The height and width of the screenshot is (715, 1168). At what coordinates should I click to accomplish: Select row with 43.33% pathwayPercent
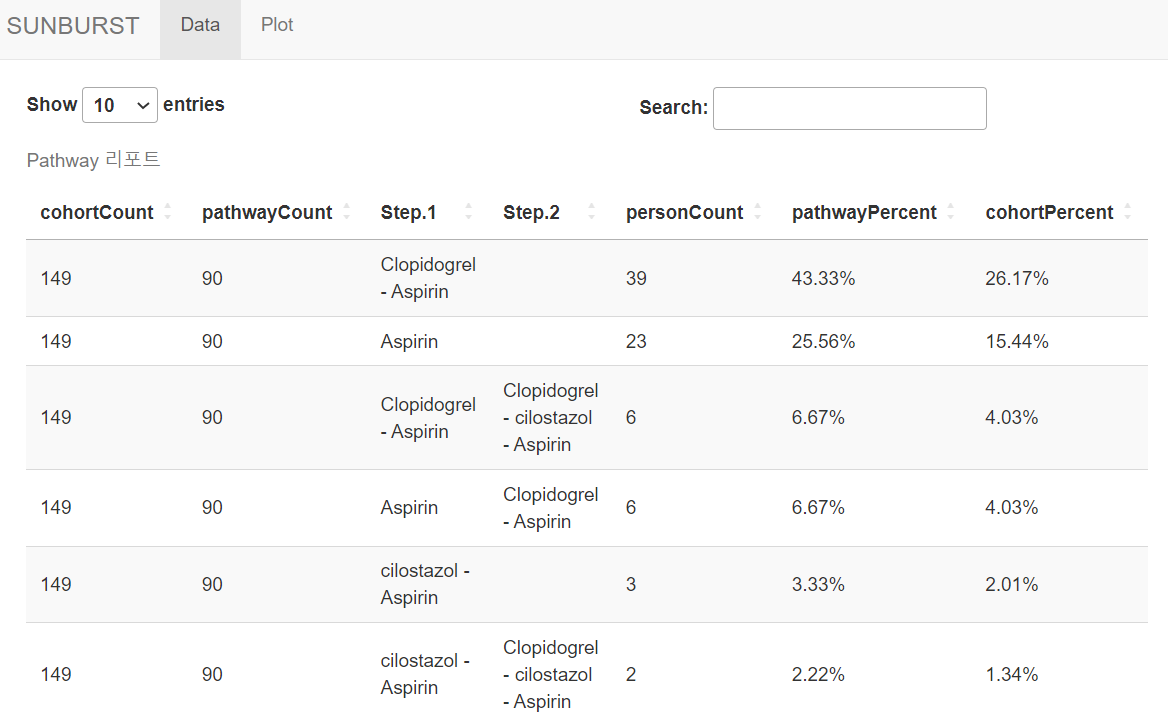[x=586, y=279]
